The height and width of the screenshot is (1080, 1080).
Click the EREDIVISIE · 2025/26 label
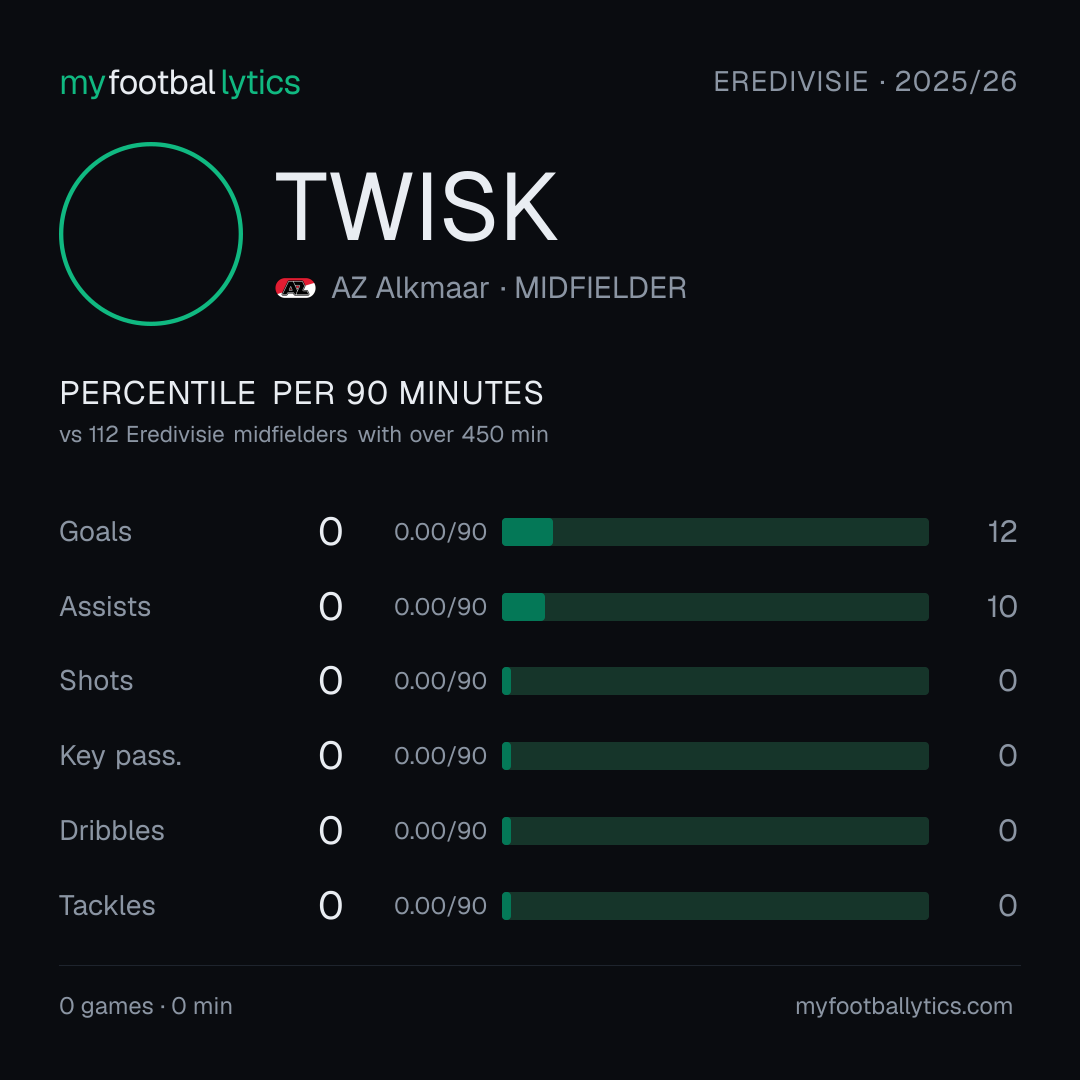[865, 82]
